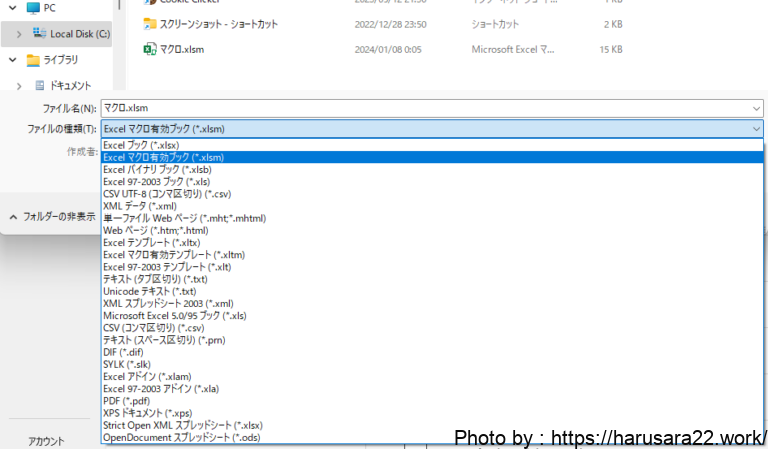Collapse the PC tree node chevron
The image size is (768, 449).
coord(13,8)
